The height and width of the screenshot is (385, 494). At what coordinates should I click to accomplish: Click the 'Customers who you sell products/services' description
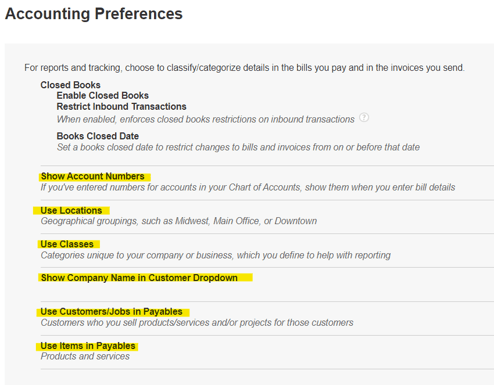pos(197,323)
